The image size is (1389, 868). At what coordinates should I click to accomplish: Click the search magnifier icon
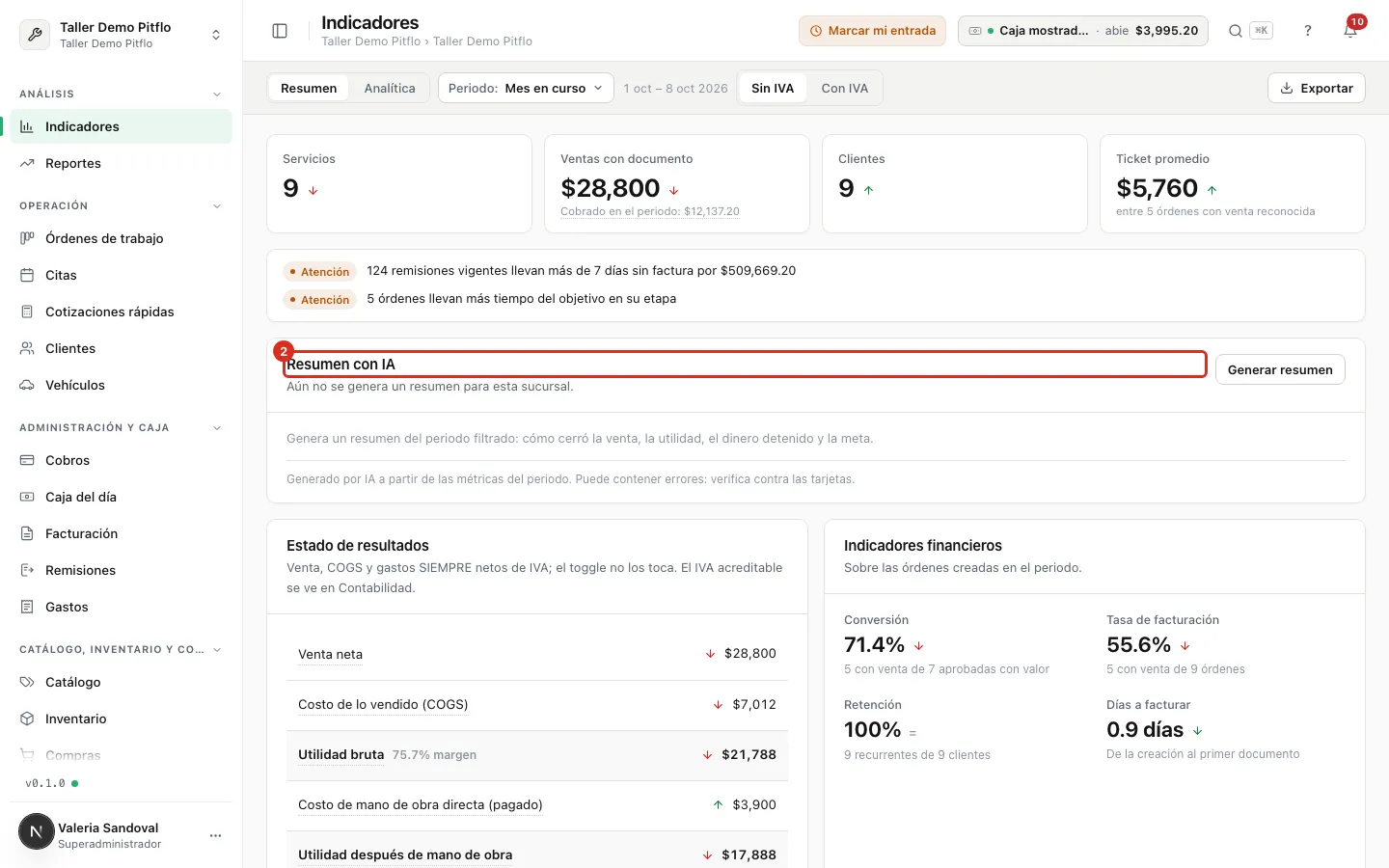point(1235,31)
